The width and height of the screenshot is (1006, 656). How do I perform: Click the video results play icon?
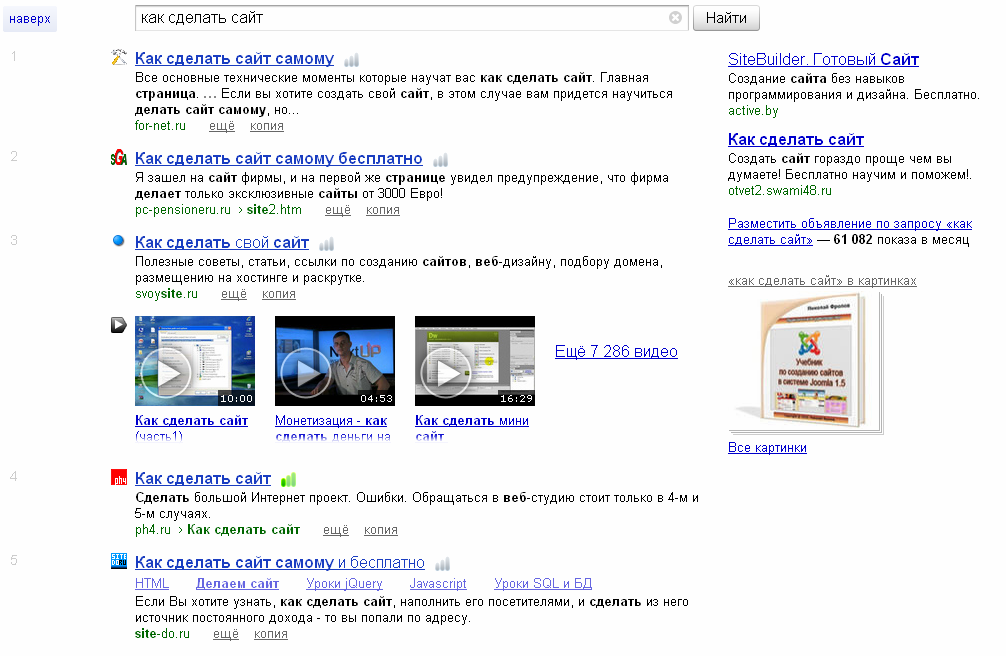pyautogui.click(x=119, y=325)
